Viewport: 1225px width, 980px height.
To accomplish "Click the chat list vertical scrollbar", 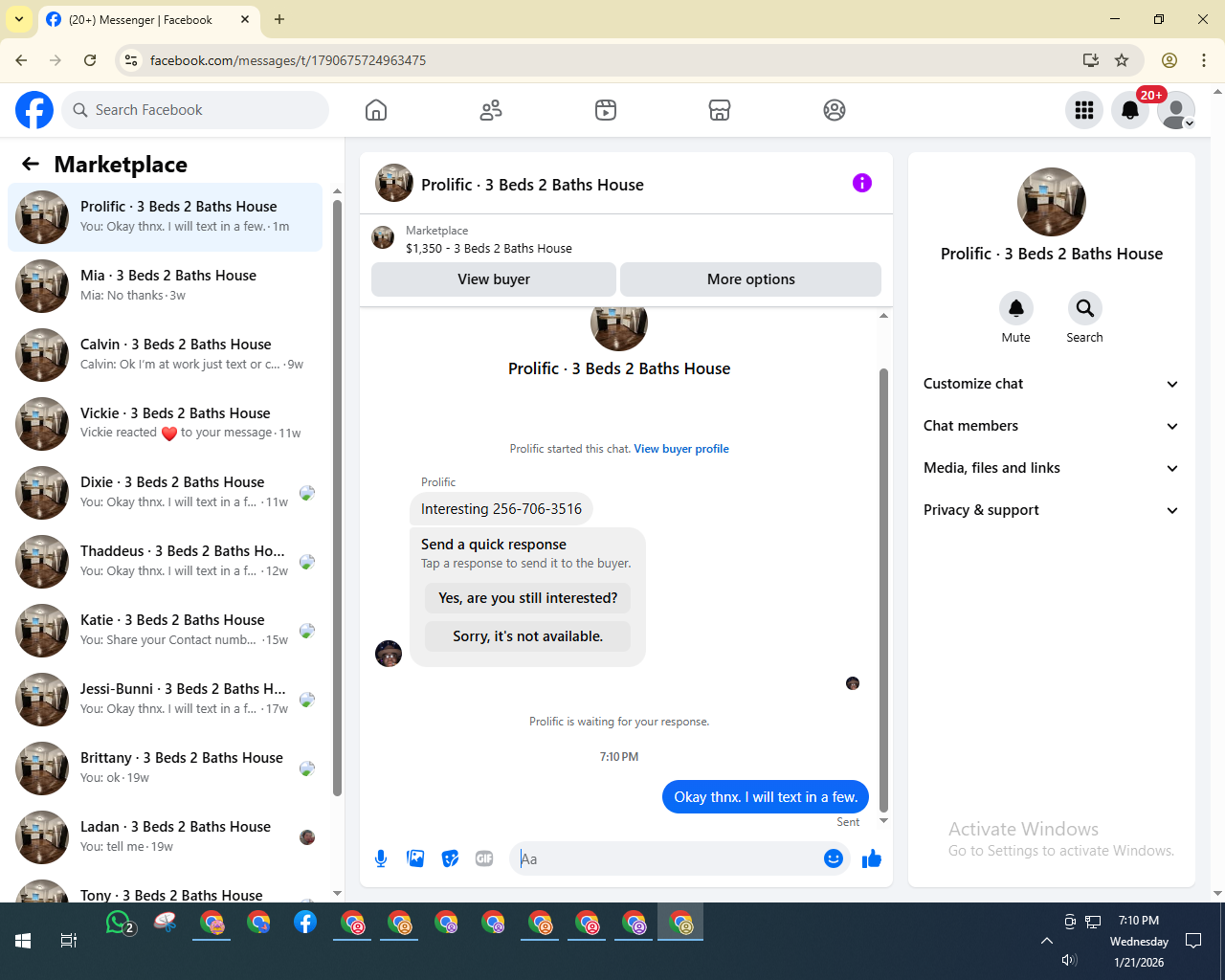I will [337, 498].
